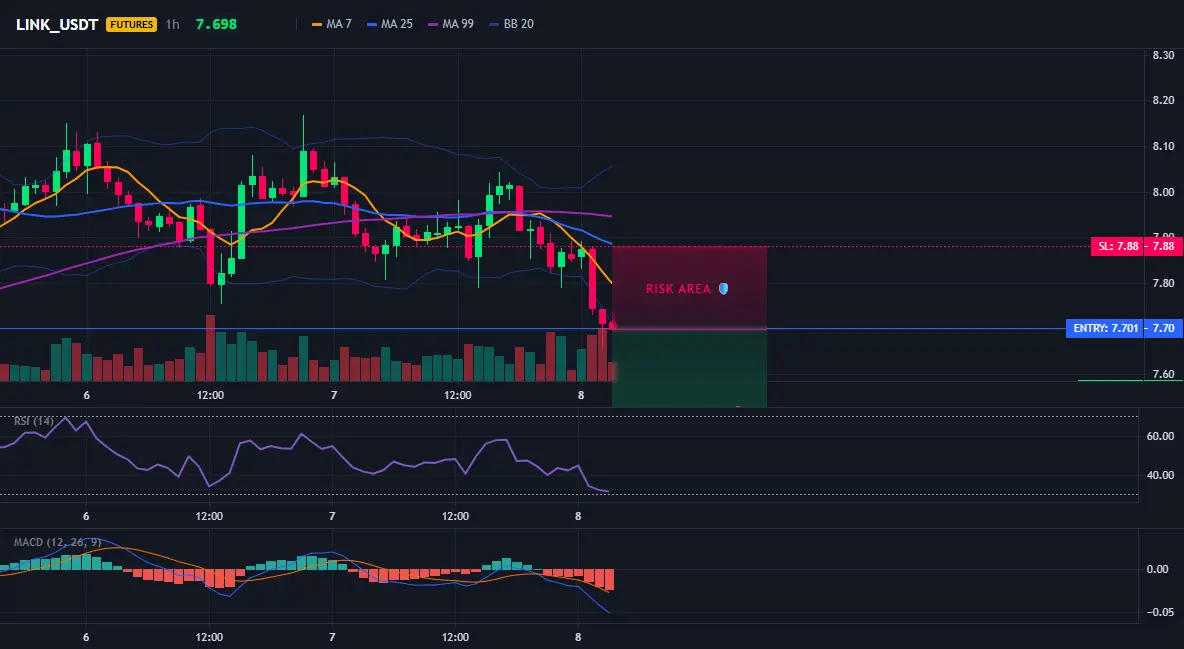Click the LINK_USDT symbol title

[x=57, y=24]
